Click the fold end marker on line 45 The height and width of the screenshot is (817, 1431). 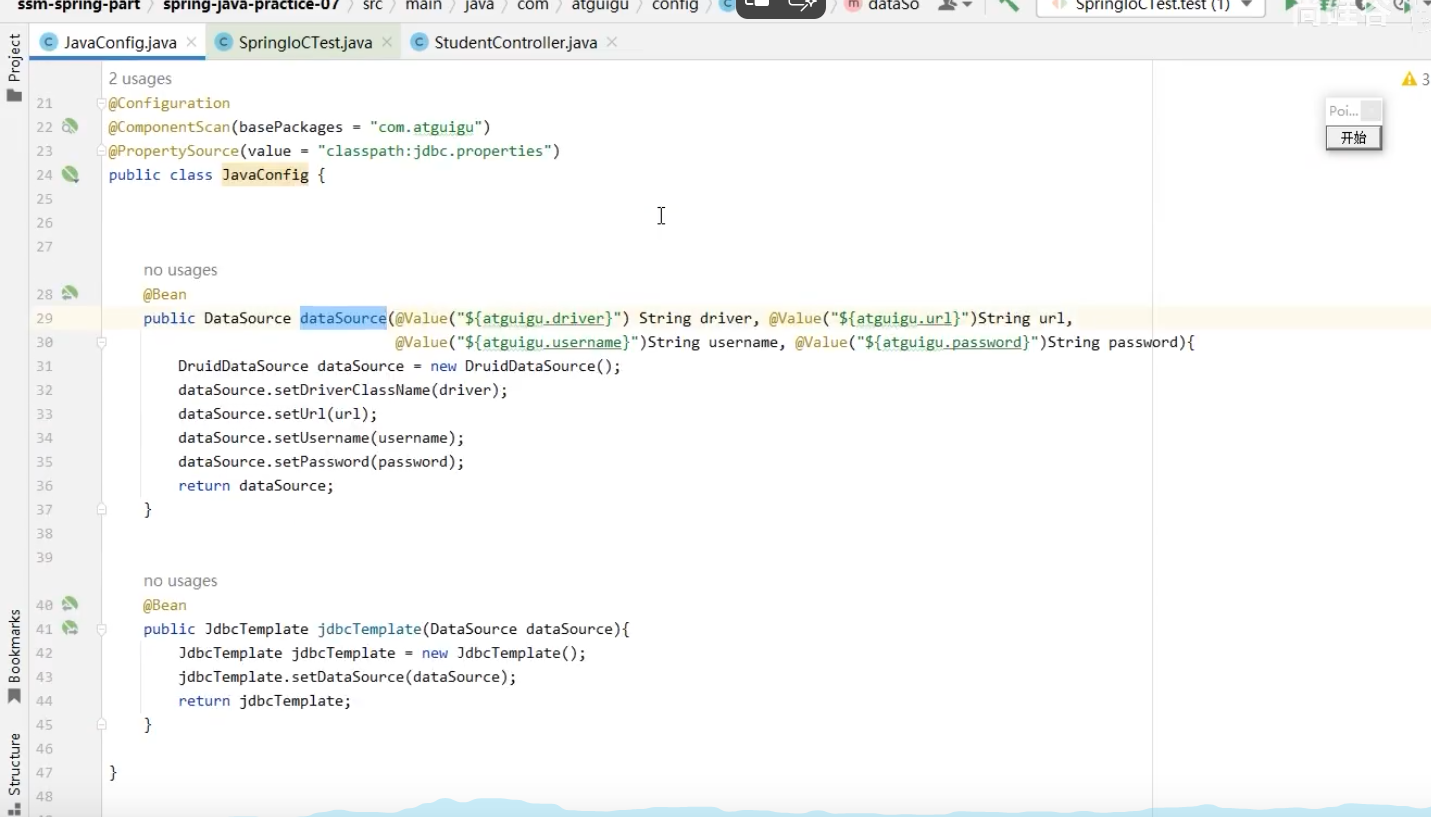click(x=101, y=725)
